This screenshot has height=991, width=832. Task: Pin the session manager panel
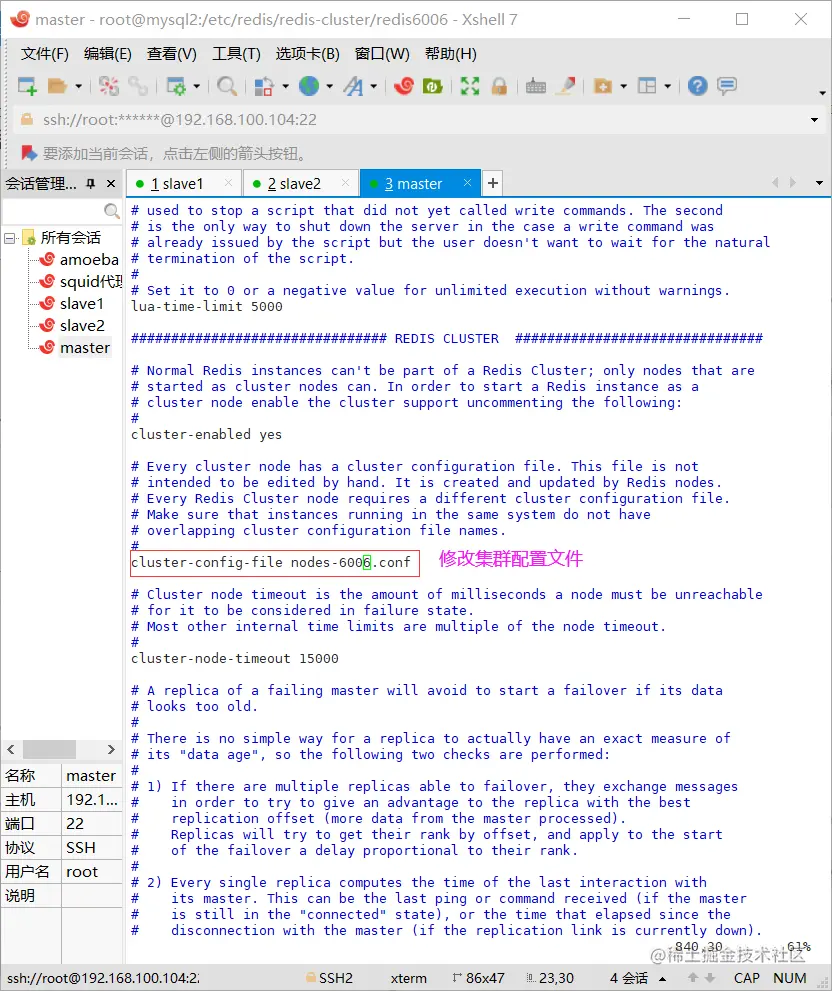[x=91, y=184]
